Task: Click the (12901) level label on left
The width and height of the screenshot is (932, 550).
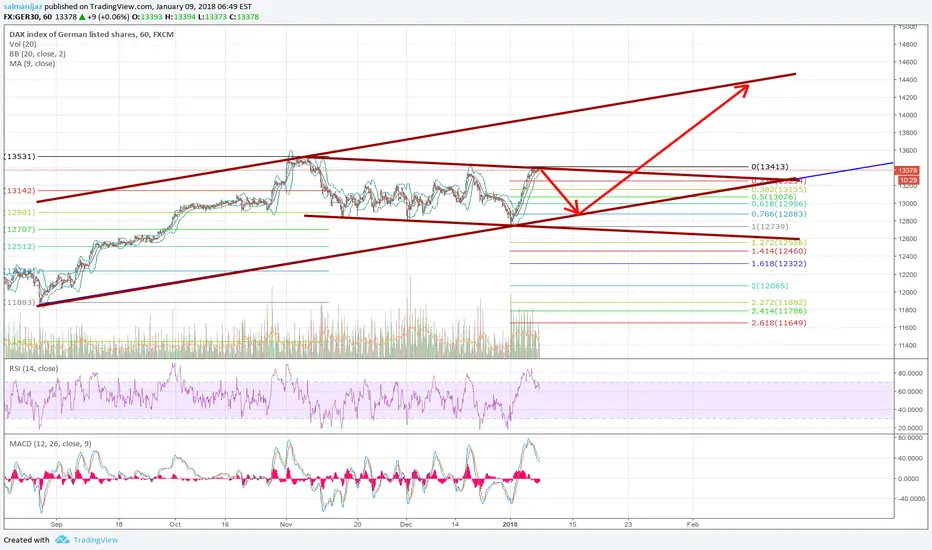Action: 20,212
